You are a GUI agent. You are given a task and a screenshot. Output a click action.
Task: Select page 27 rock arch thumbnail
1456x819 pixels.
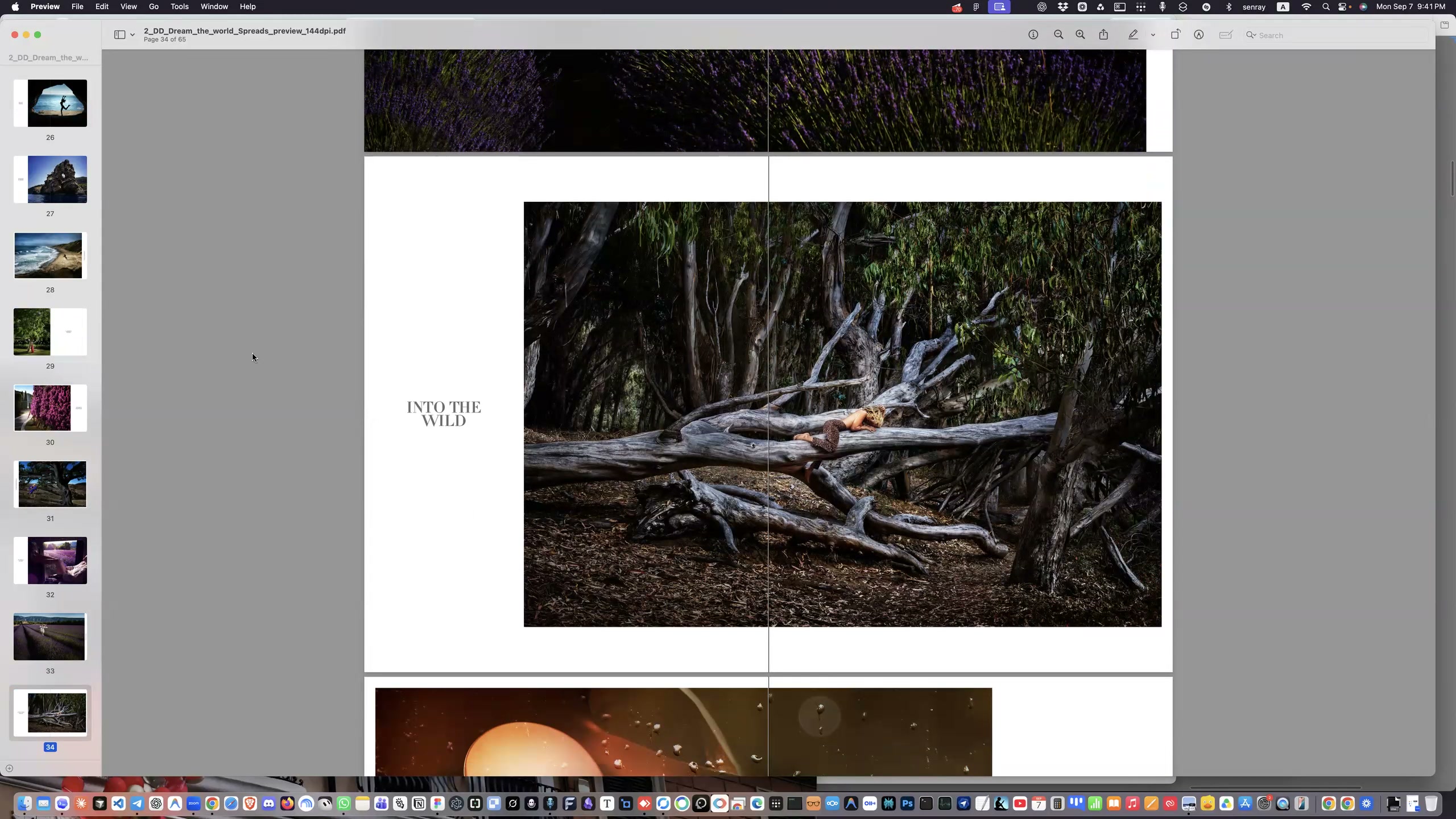point(50,179)
